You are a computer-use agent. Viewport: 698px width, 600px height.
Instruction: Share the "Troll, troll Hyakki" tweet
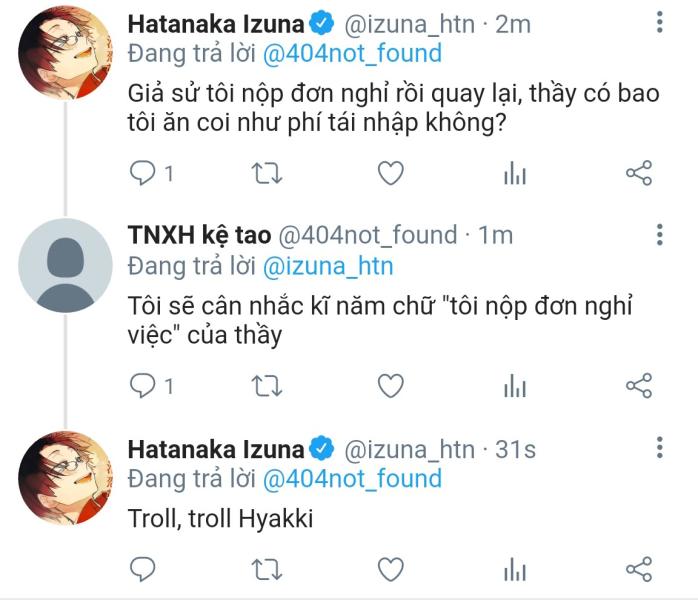tap(639, 569)
